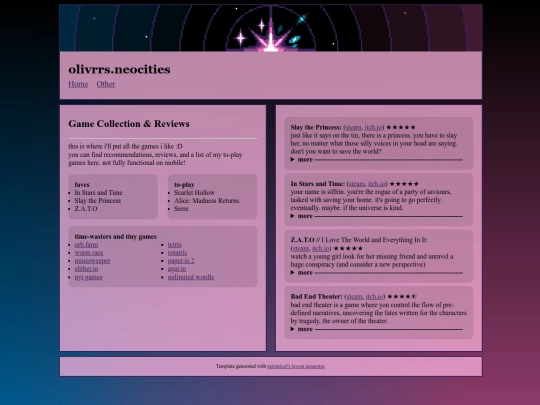Click the 'to-play' list heading
This screenshot has height=405, width=540.
184,185
